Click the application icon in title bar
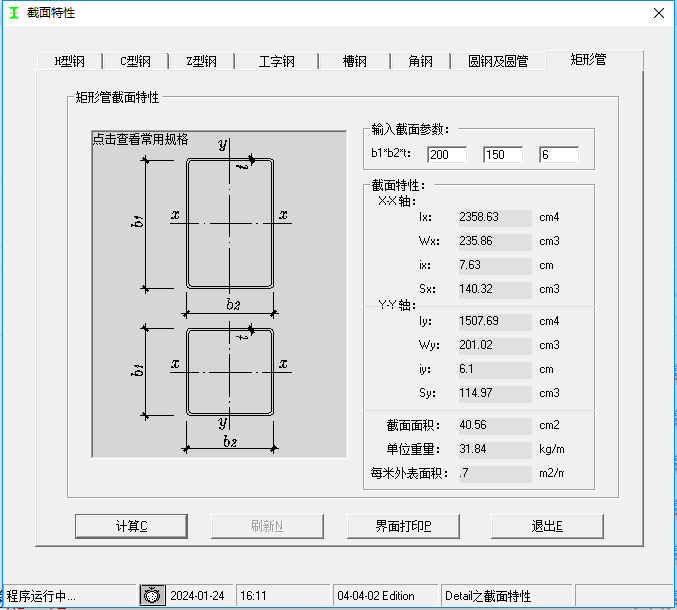Image resolution: width=677 pixels, height=610 pixels. point(14,13)
